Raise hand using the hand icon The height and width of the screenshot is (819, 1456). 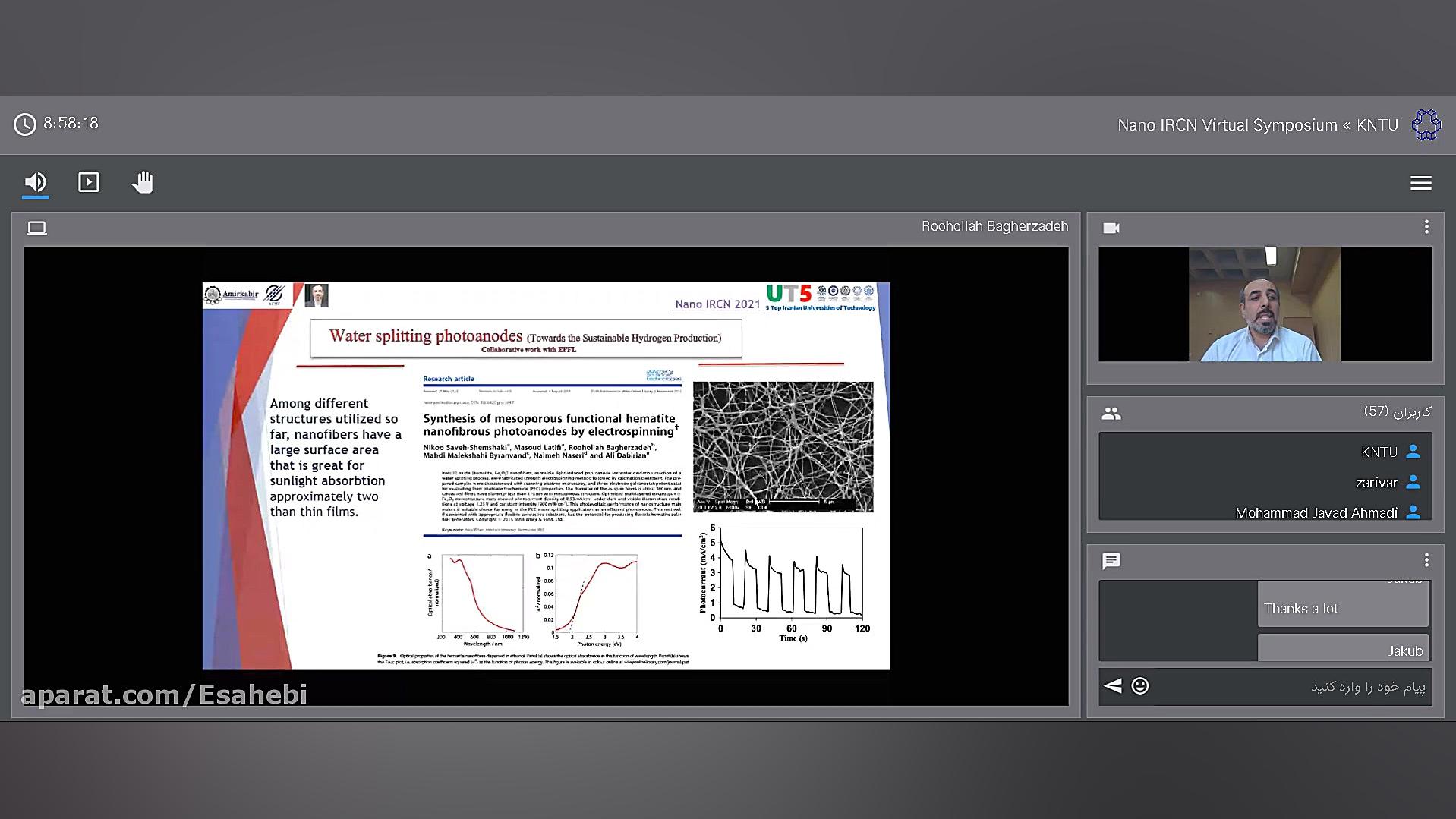(x=143, y=182)
